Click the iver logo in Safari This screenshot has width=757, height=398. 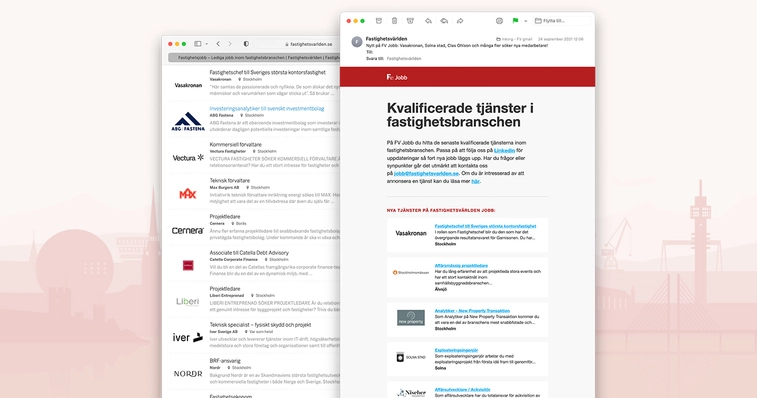pyautogui.click(x=188, y=337)
